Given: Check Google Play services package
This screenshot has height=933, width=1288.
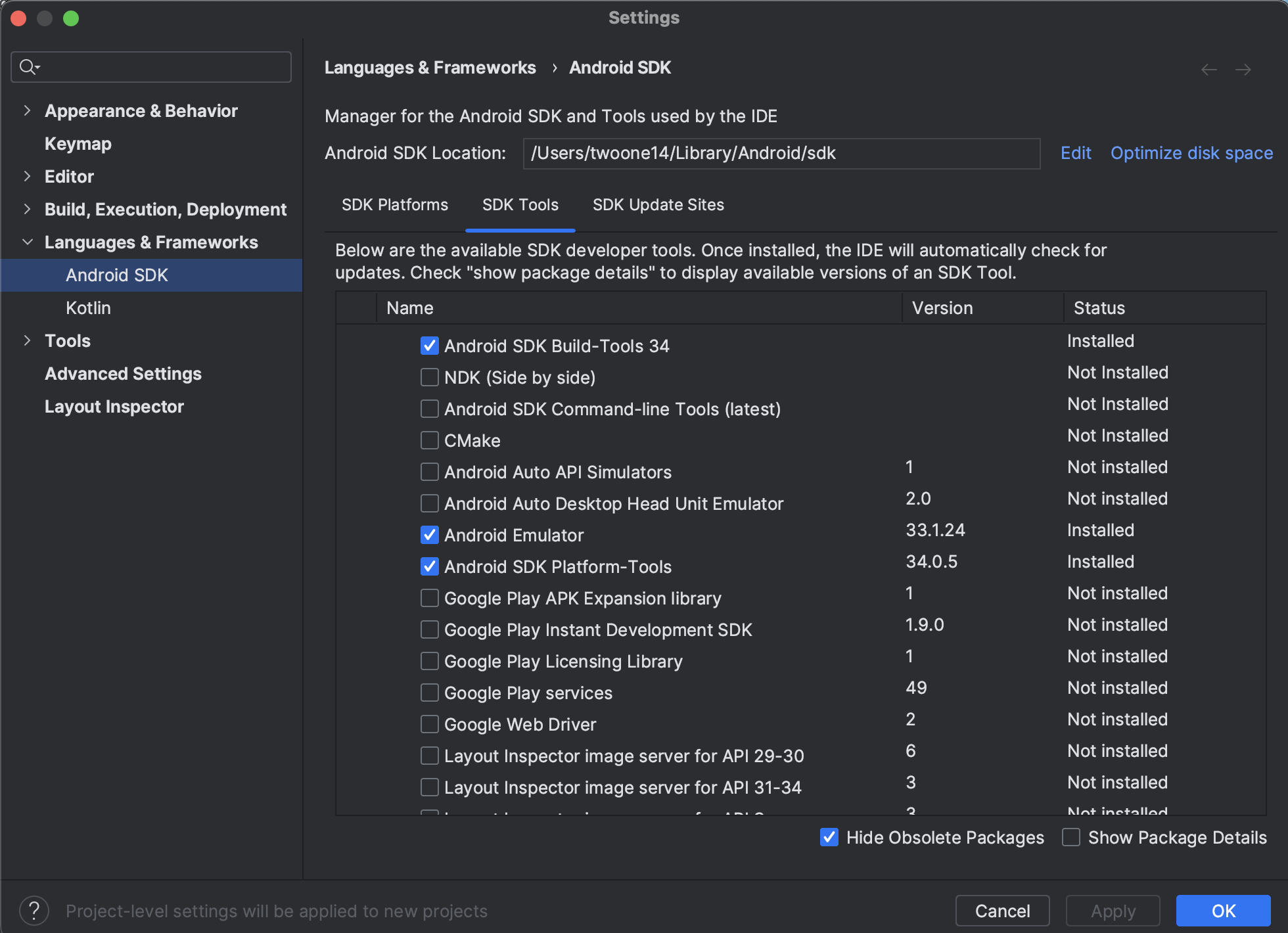Looking at the screenshot, I should click(429, 693).
